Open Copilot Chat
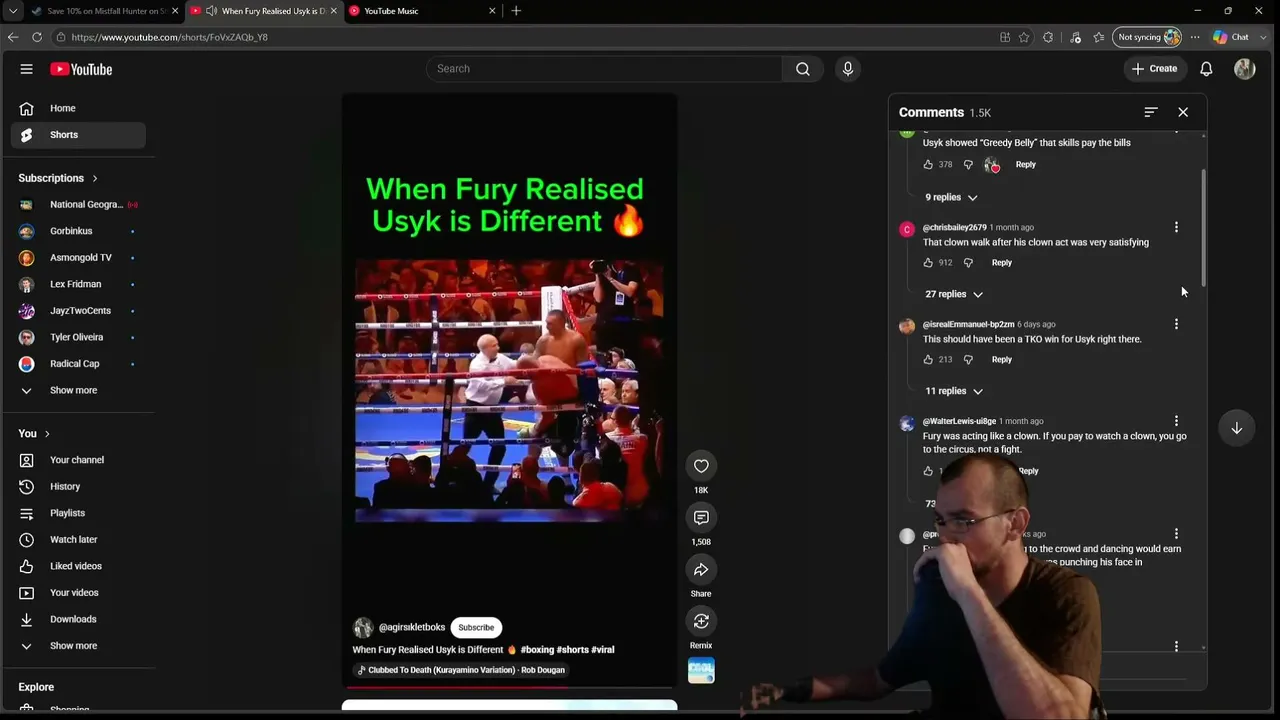 (x=1231, y=37)
